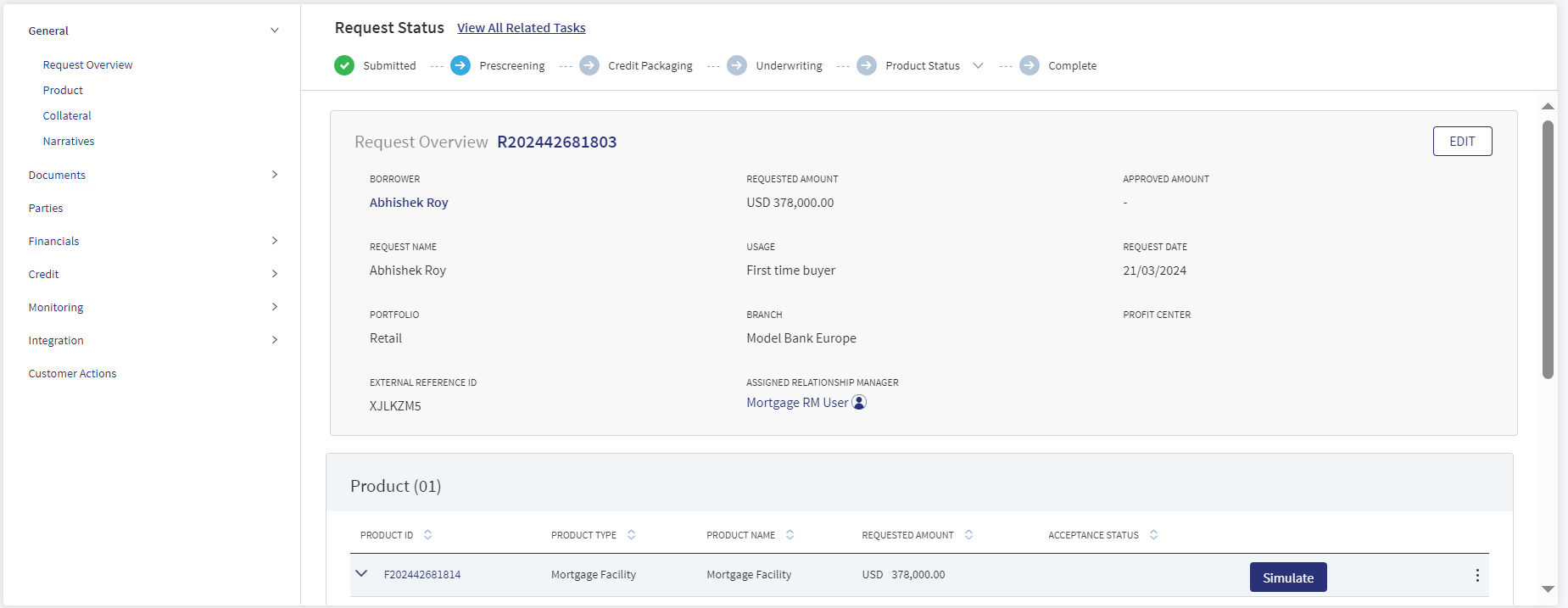Open the Documents sidebar item
1568x608 pixels.
coord(57,175)
